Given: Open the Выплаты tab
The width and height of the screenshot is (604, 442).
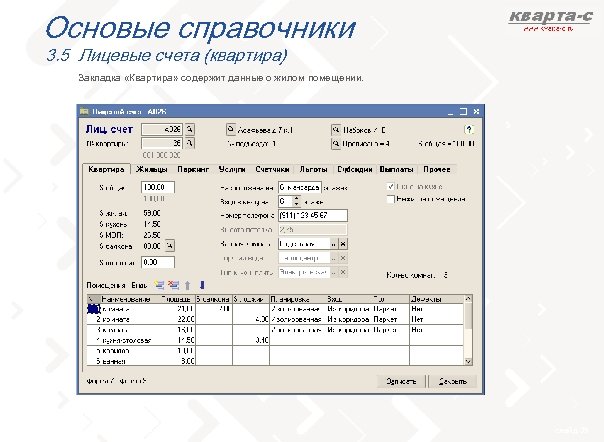Looking at the screenshot, I should click(x=396, y=170).
